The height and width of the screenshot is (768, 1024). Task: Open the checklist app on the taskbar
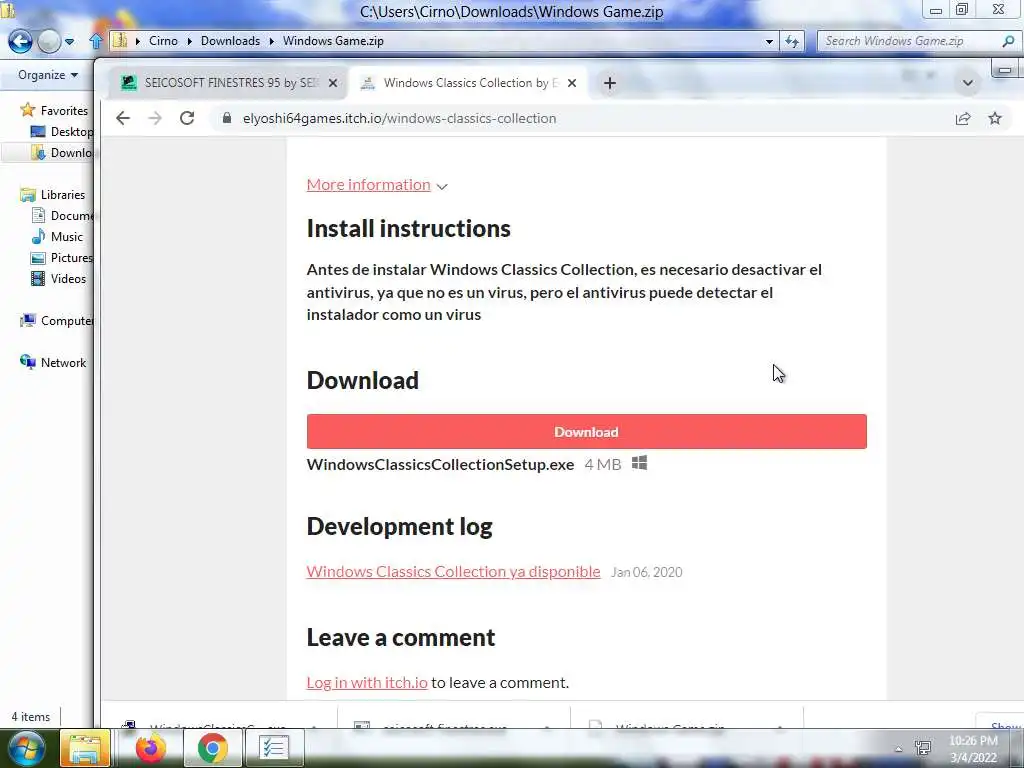[274, 748]
